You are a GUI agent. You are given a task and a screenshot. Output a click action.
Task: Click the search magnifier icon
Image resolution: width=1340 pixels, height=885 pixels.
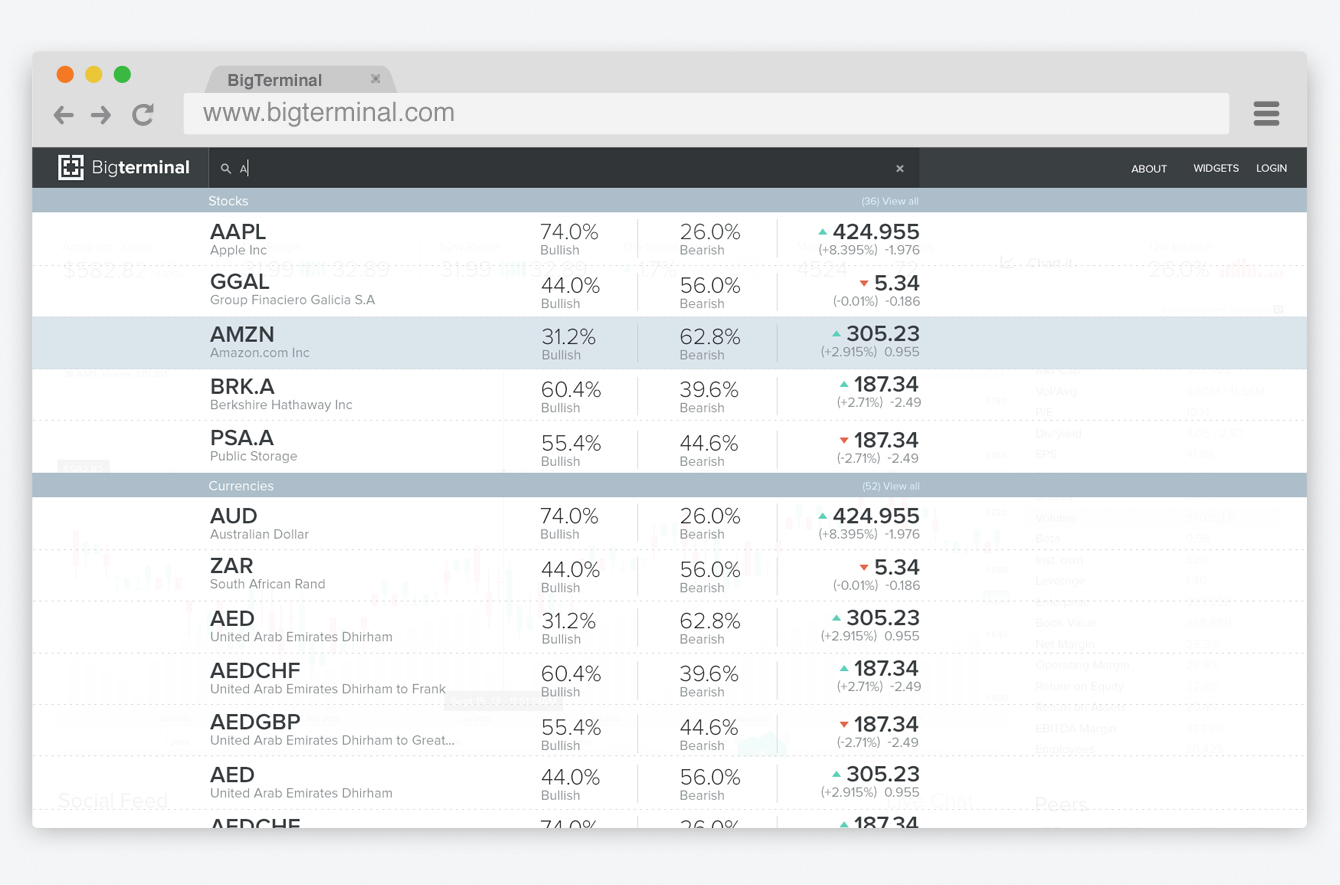(226, 169)
